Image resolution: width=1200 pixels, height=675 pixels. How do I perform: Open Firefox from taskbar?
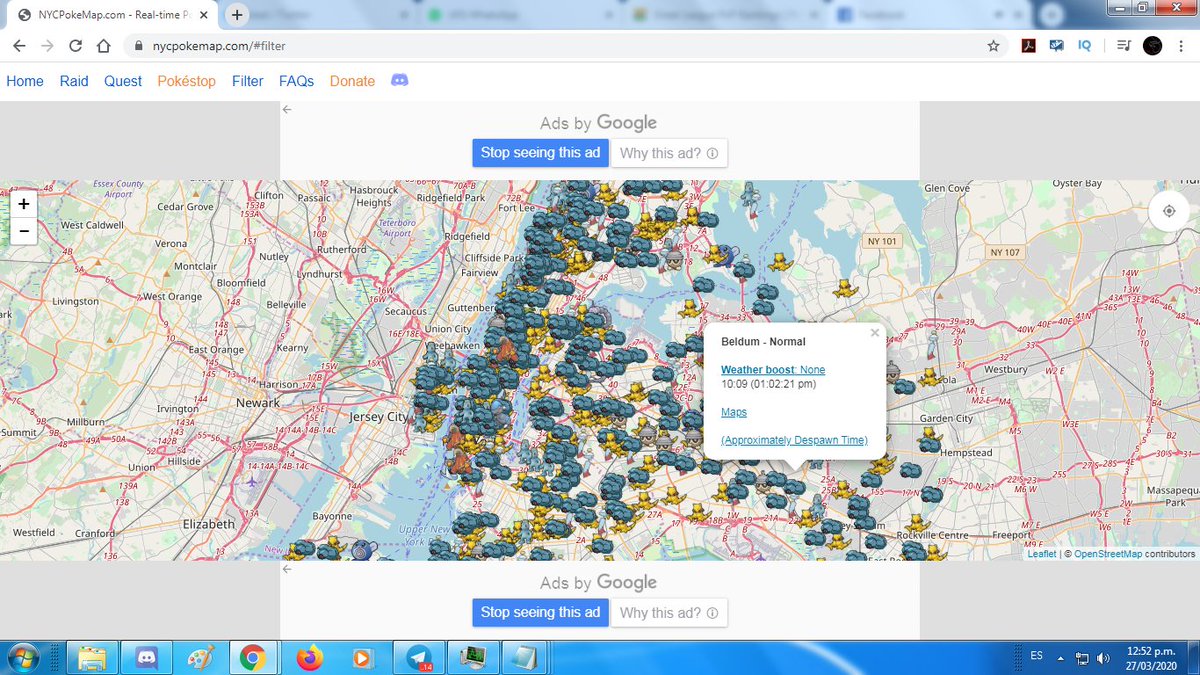tap(310, 658)
